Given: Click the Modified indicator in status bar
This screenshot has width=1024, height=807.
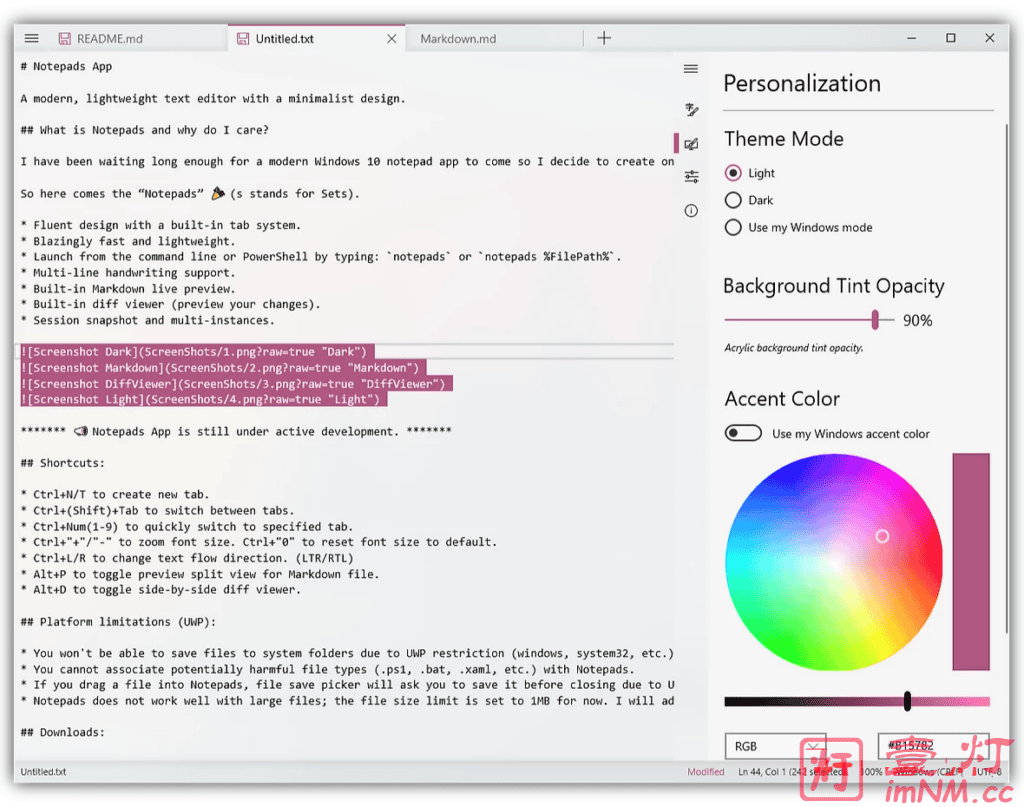Looking at the screenshot, I should [706, 771].
